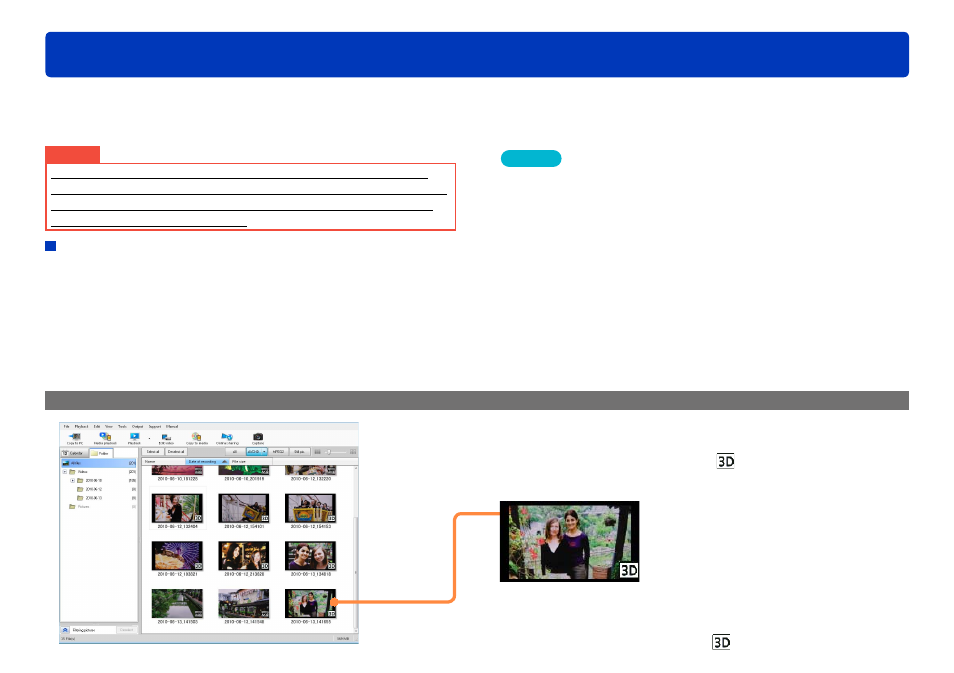Sort by Date of recording column header
The image size is (954, 673).
pos(206,462)
